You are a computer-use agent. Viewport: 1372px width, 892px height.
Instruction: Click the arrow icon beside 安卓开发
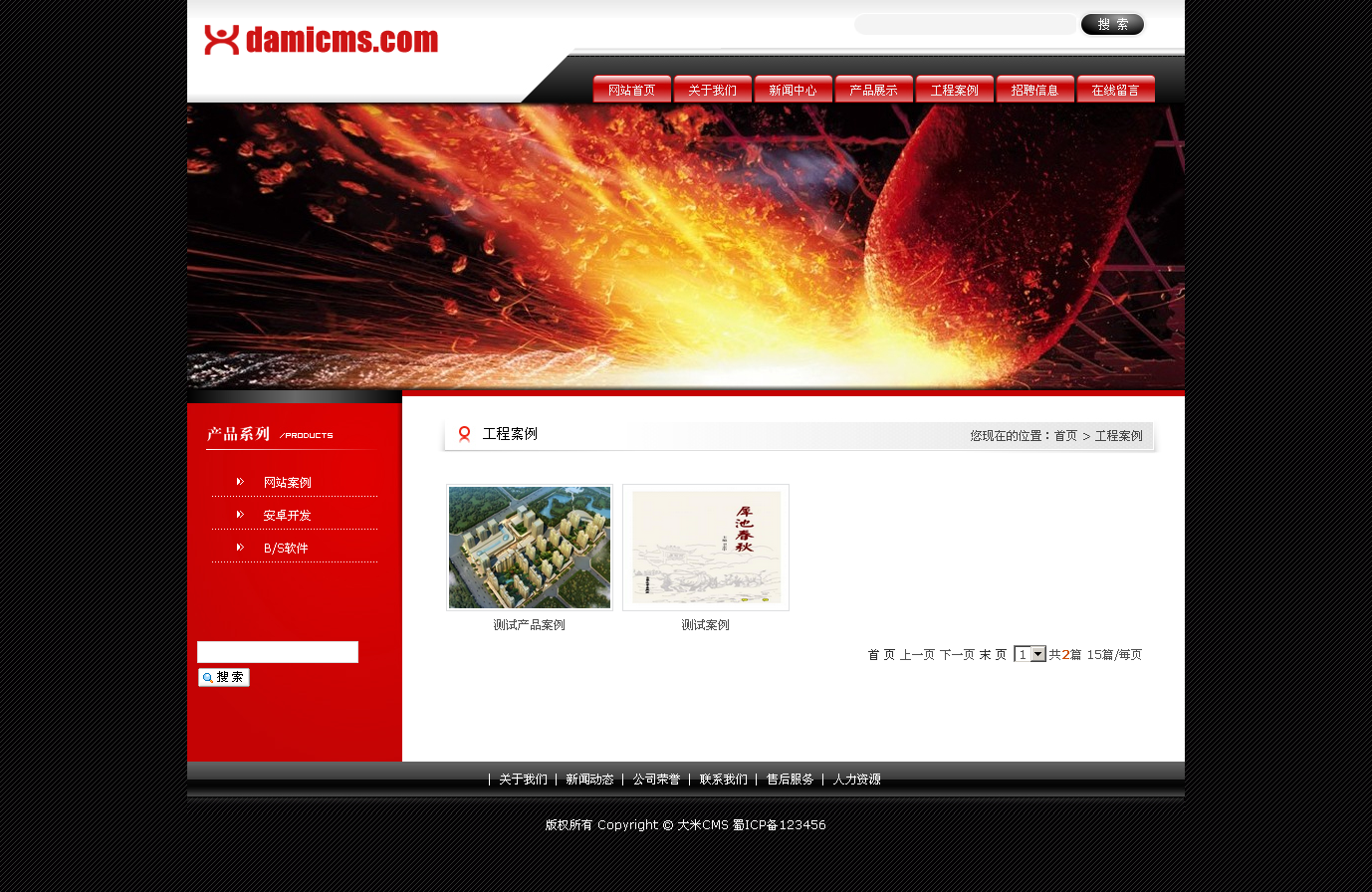click(240, 515)
